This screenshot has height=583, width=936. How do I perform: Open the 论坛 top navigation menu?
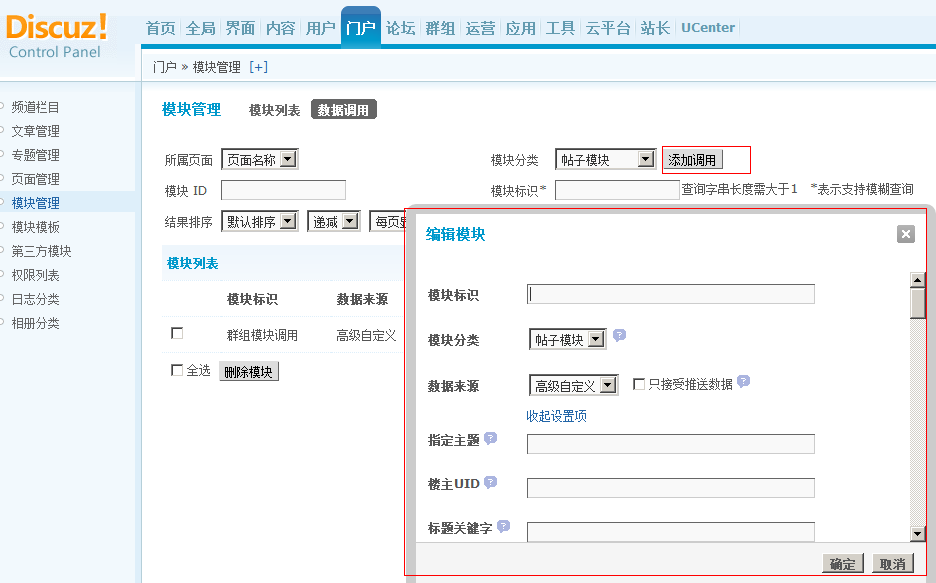click(400, 28)
